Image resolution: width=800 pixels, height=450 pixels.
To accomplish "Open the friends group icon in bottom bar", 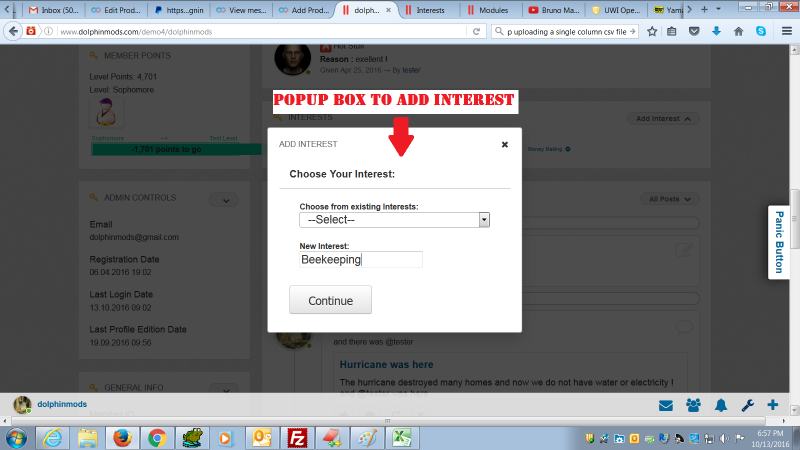I will pyautogui.click(x=693, y=405).
